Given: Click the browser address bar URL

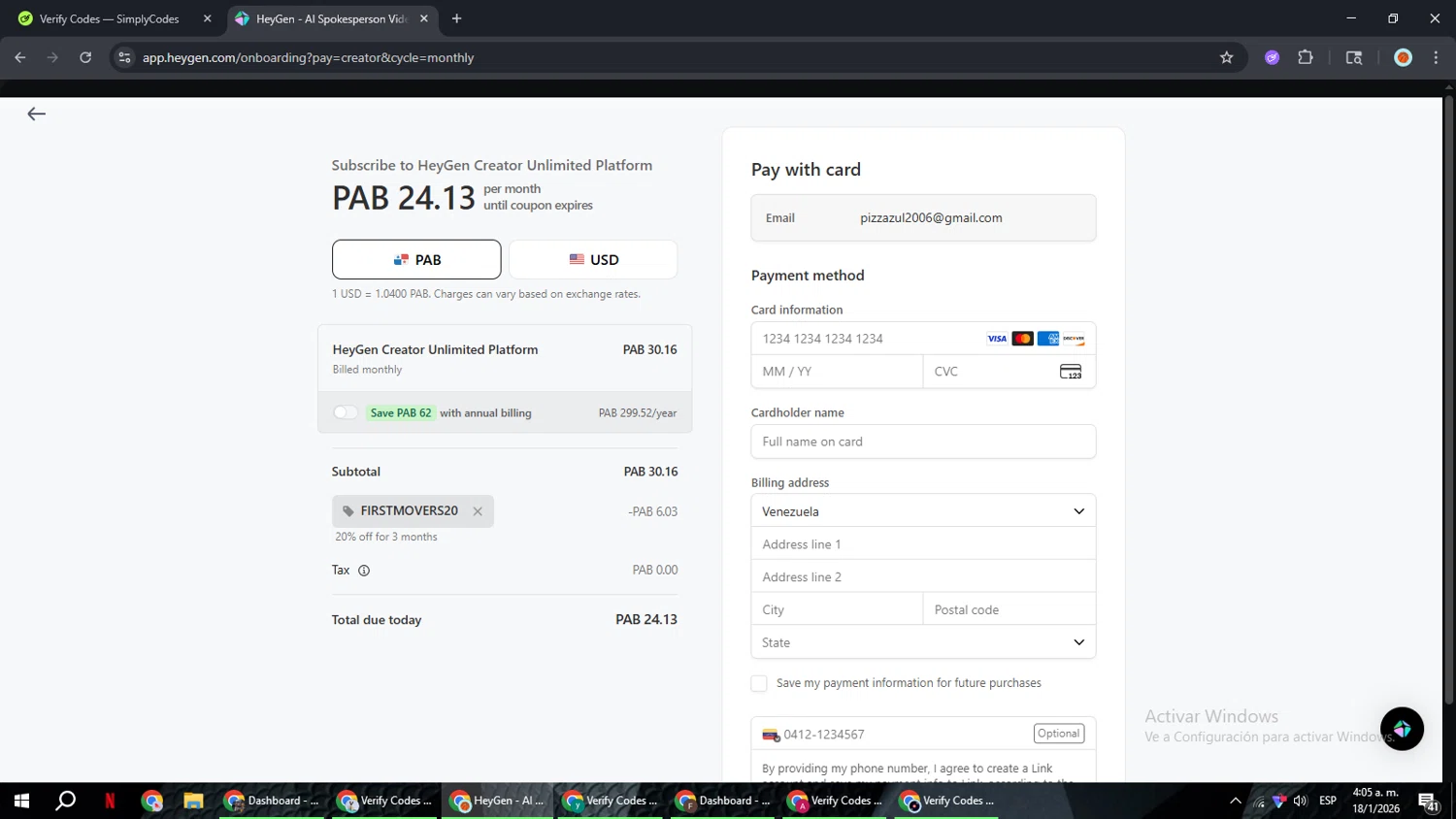Looking at the screenshot, I should 309,57.
